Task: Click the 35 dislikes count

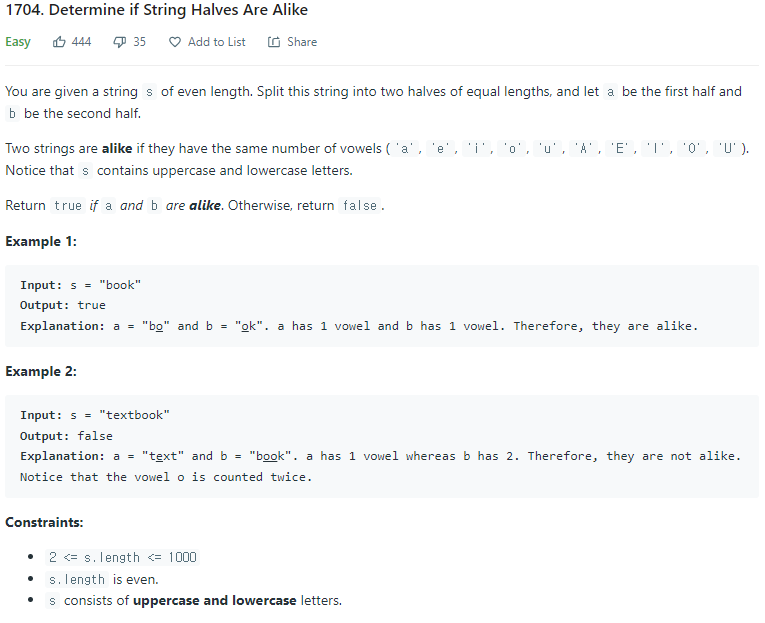Action: [x=139, y=42]
